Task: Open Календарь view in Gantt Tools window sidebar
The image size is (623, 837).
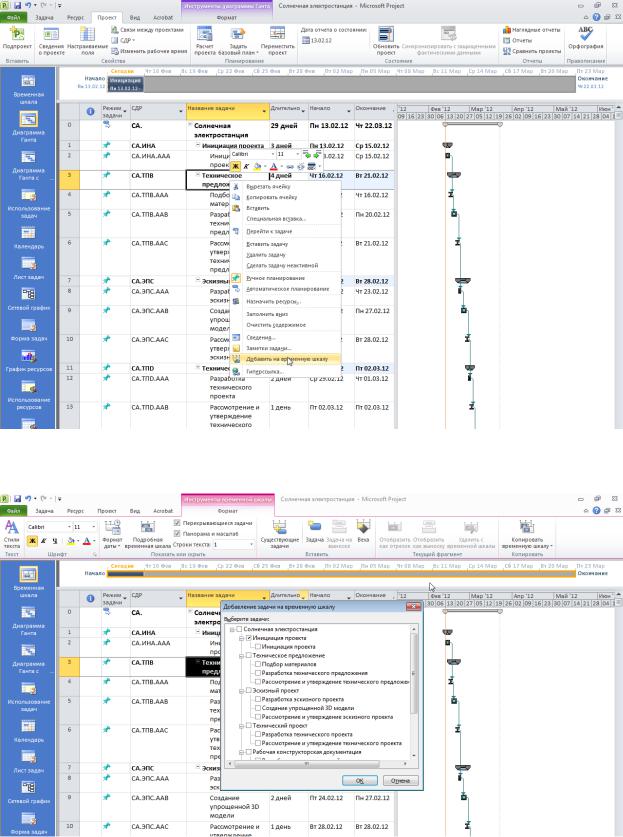Action: click(29, 238)
